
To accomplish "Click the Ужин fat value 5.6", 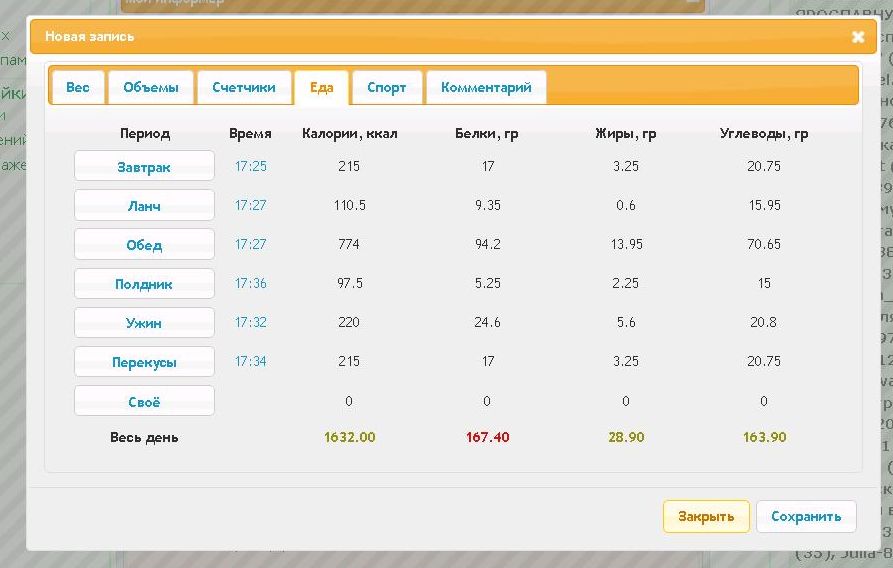I will point(626,322).
